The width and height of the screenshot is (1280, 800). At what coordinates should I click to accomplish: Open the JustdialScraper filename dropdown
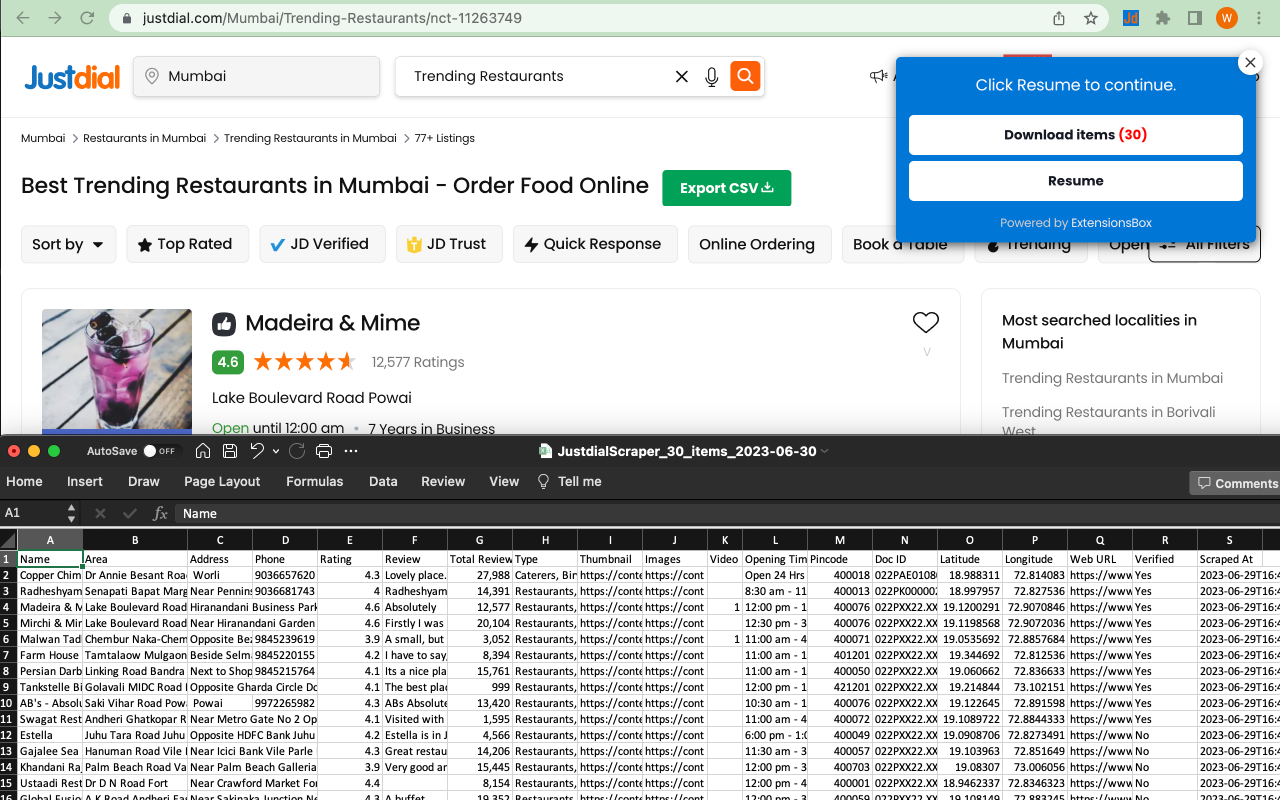click(x=822, y=450)
